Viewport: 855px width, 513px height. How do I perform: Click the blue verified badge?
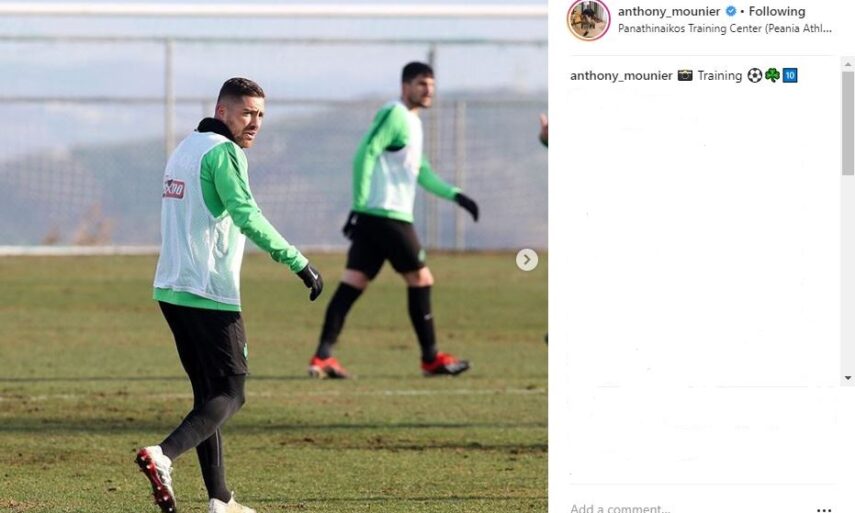coord(731,11)
